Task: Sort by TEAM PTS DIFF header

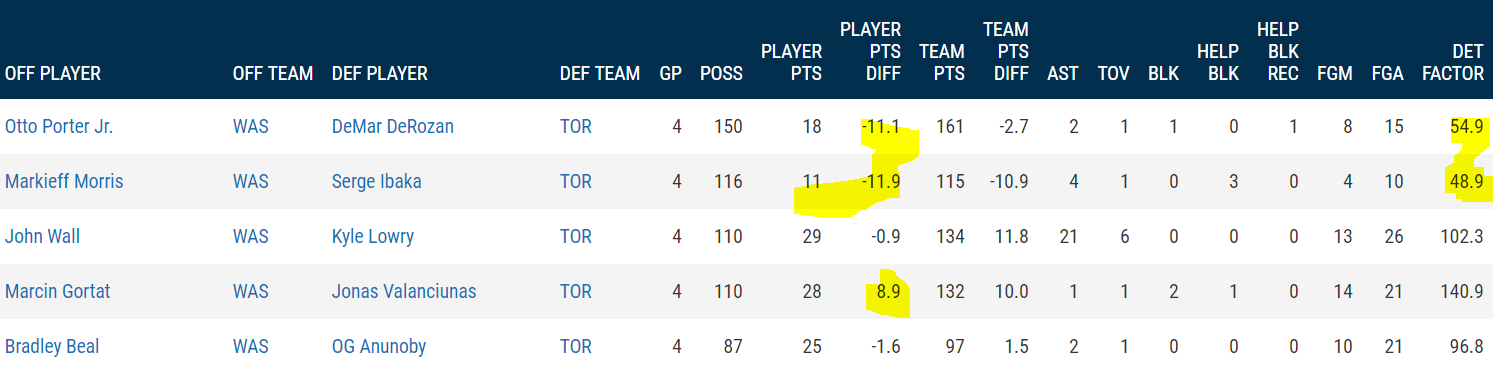Action: pyautogui.click(x=1006, y=52)
